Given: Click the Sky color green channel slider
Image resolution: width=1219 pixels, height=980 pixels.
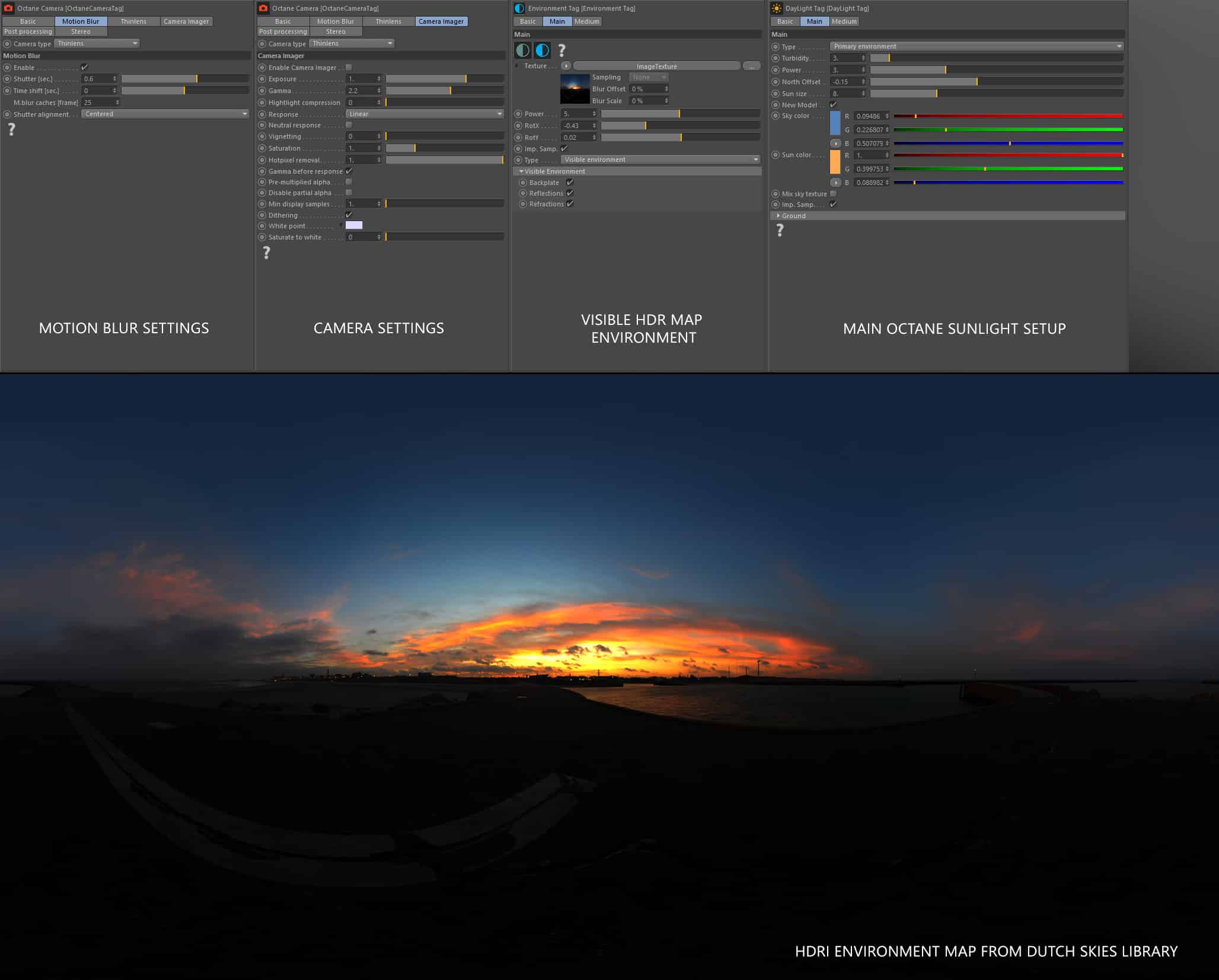Looking at the screenshot, I should 1009,129.
